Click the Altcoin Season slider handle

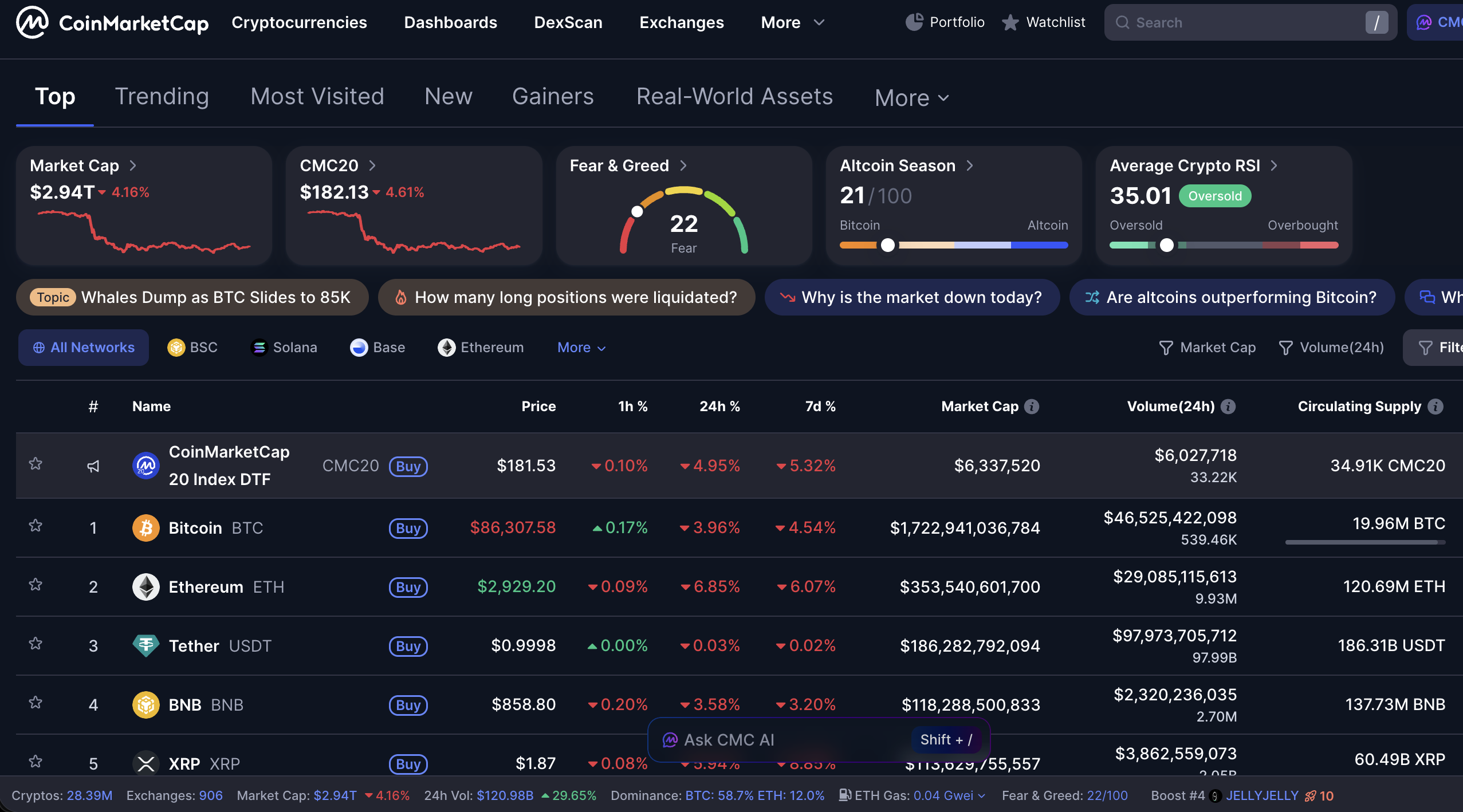(887, 245)
